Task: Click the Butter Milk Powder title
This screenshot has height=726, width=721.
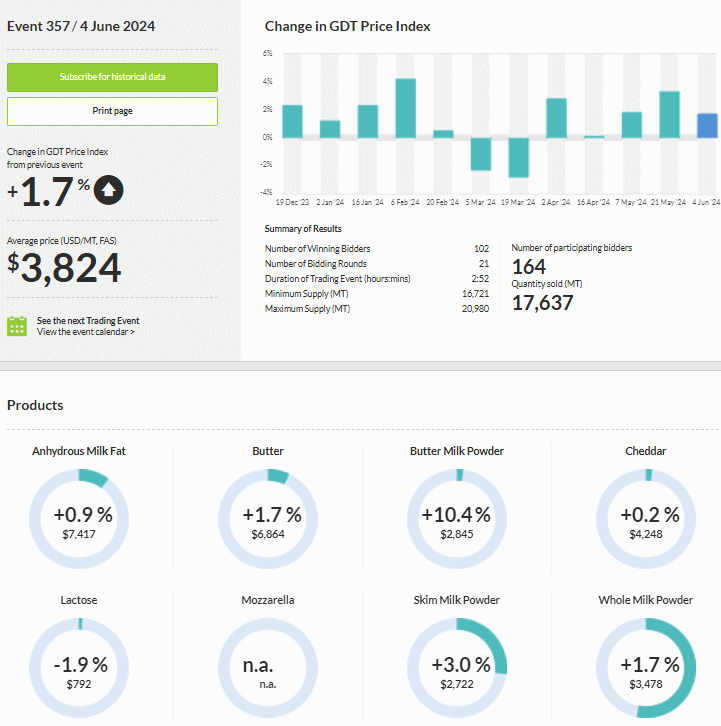Action: pos(457,451)
